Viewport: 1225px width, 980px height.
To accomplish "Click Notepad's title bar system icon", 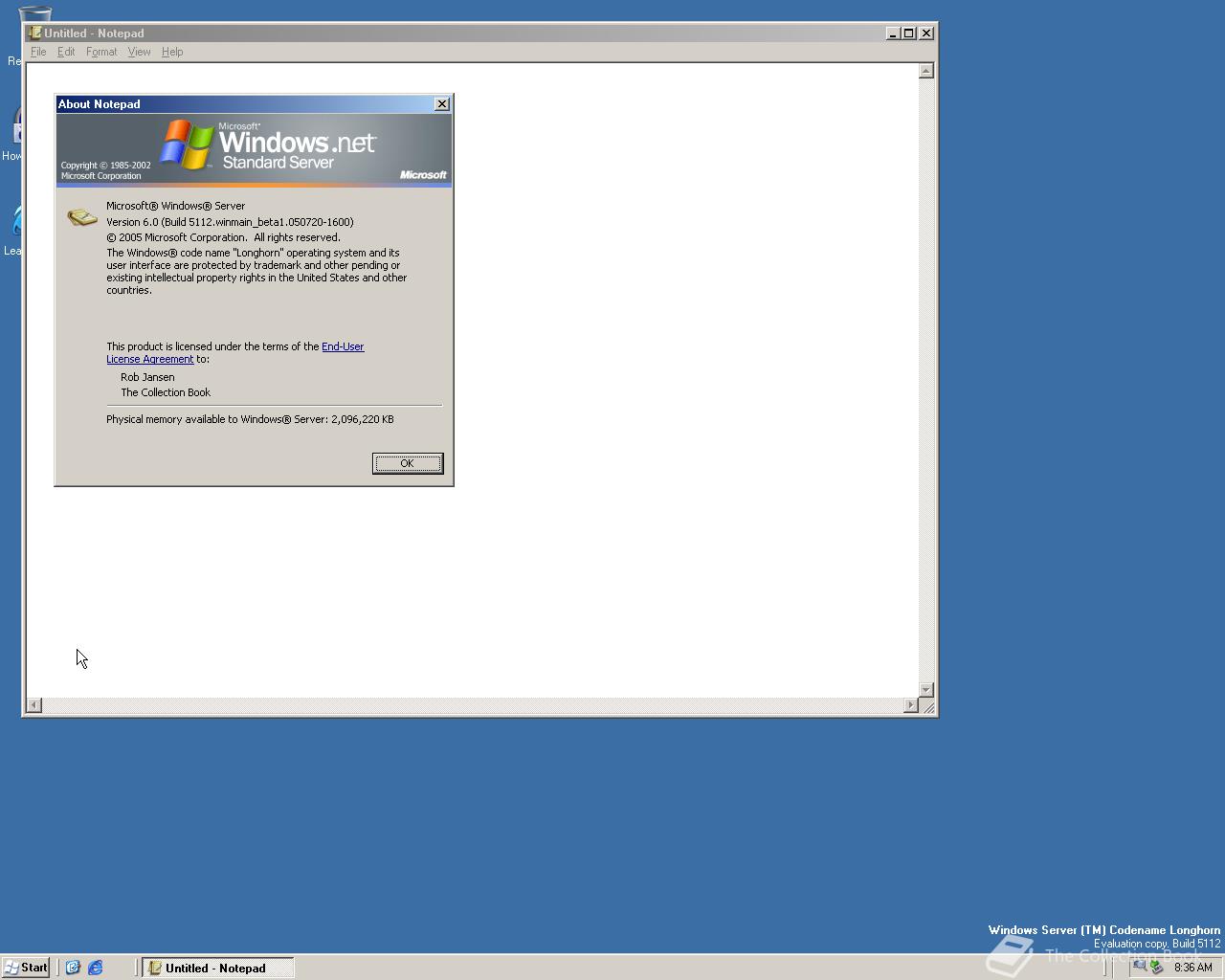I will tap(34, 33).
